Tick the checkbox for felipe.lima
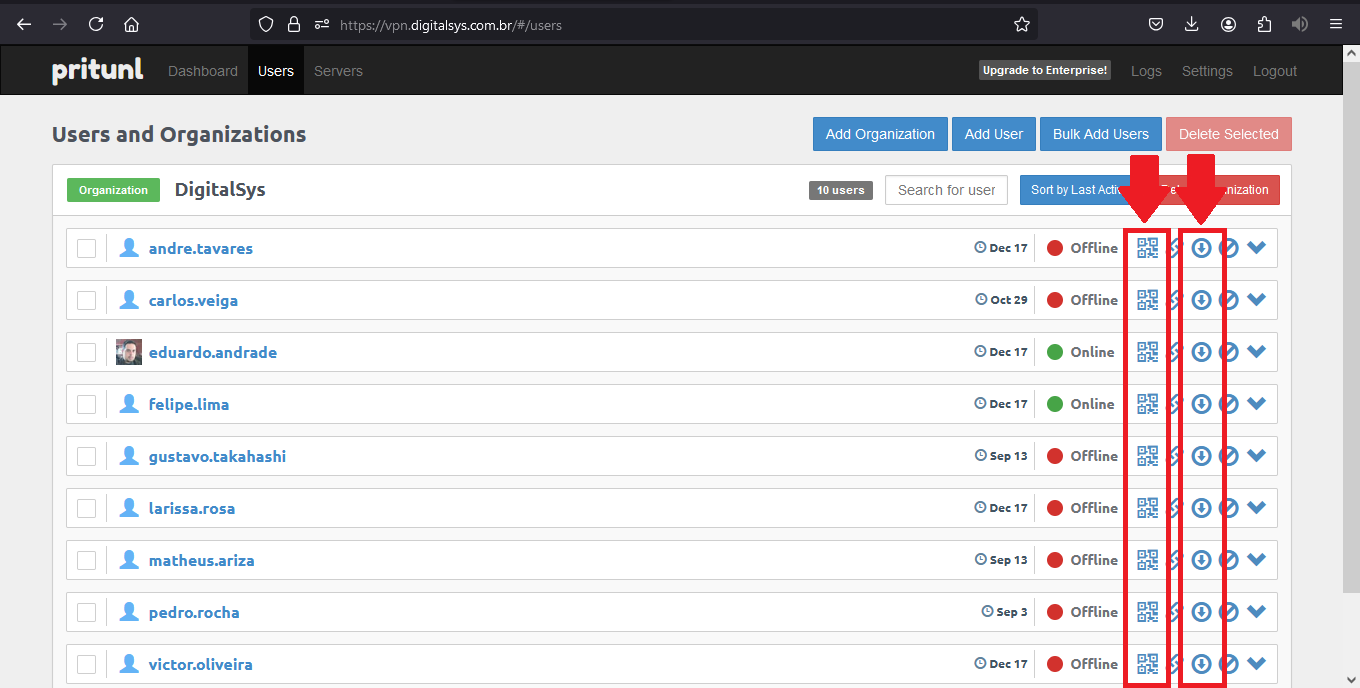 [x=87, y=404]
